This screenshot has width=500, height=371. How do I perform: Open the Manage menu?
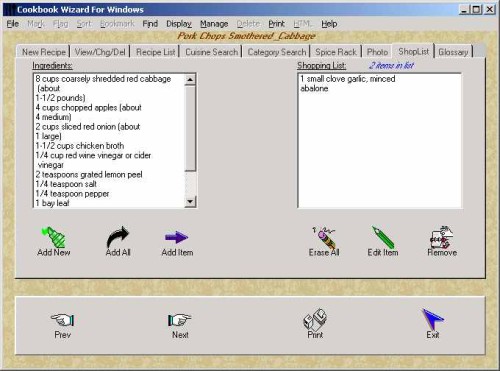pos(214,24)
